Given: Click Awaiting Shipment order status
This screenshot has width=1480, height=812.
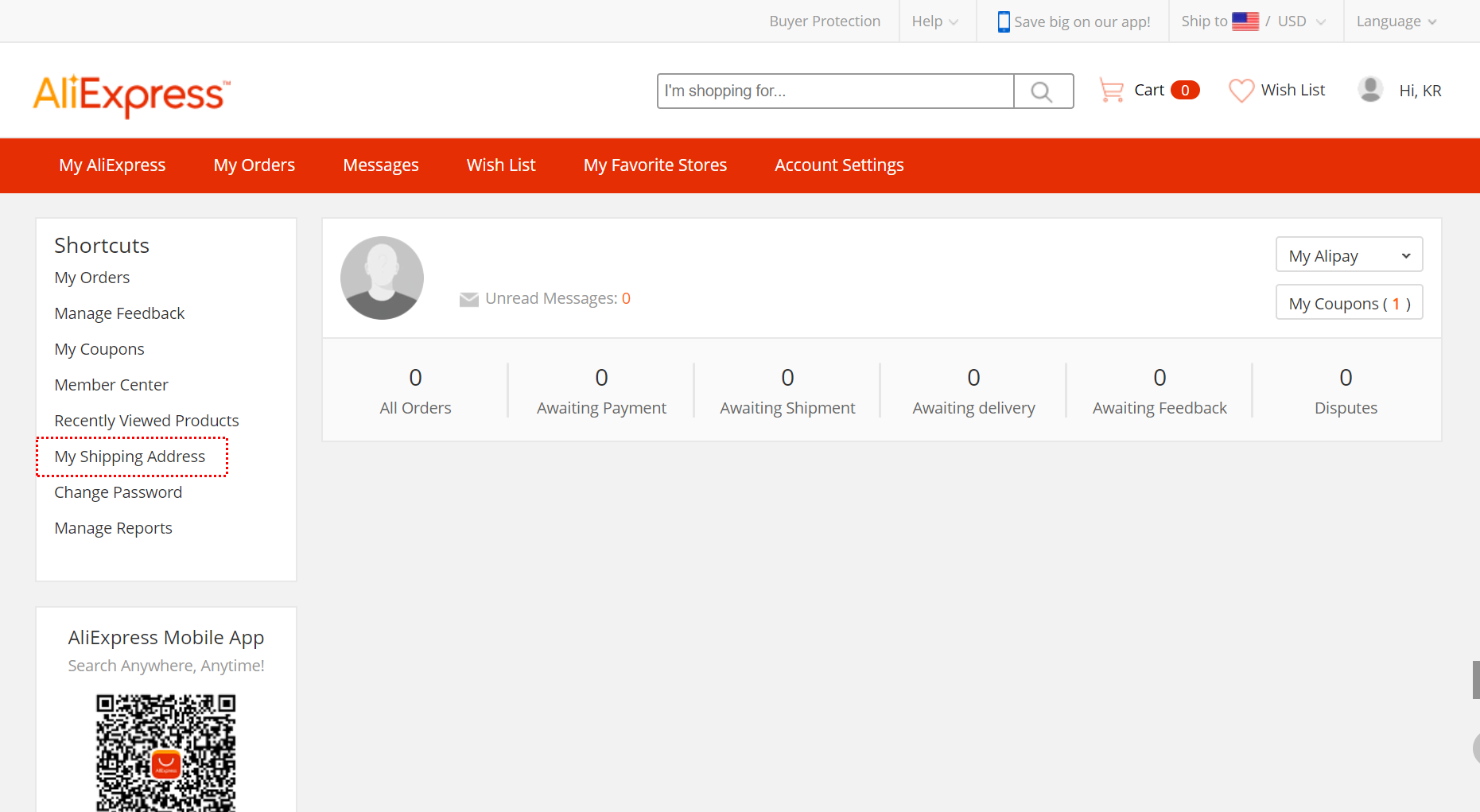Looking at the screenshot, I should pyautogui.click(x=787, y=390).
